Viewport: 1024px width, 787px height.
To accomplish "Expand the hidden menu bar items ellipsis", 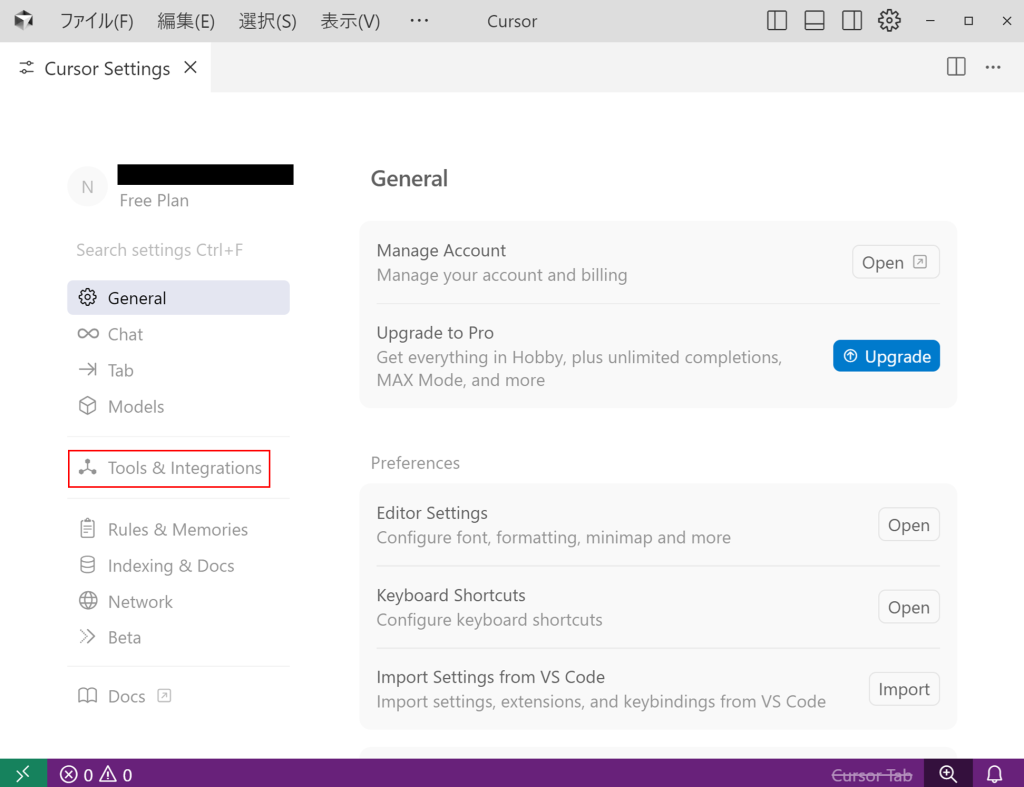I will (419, 21).
